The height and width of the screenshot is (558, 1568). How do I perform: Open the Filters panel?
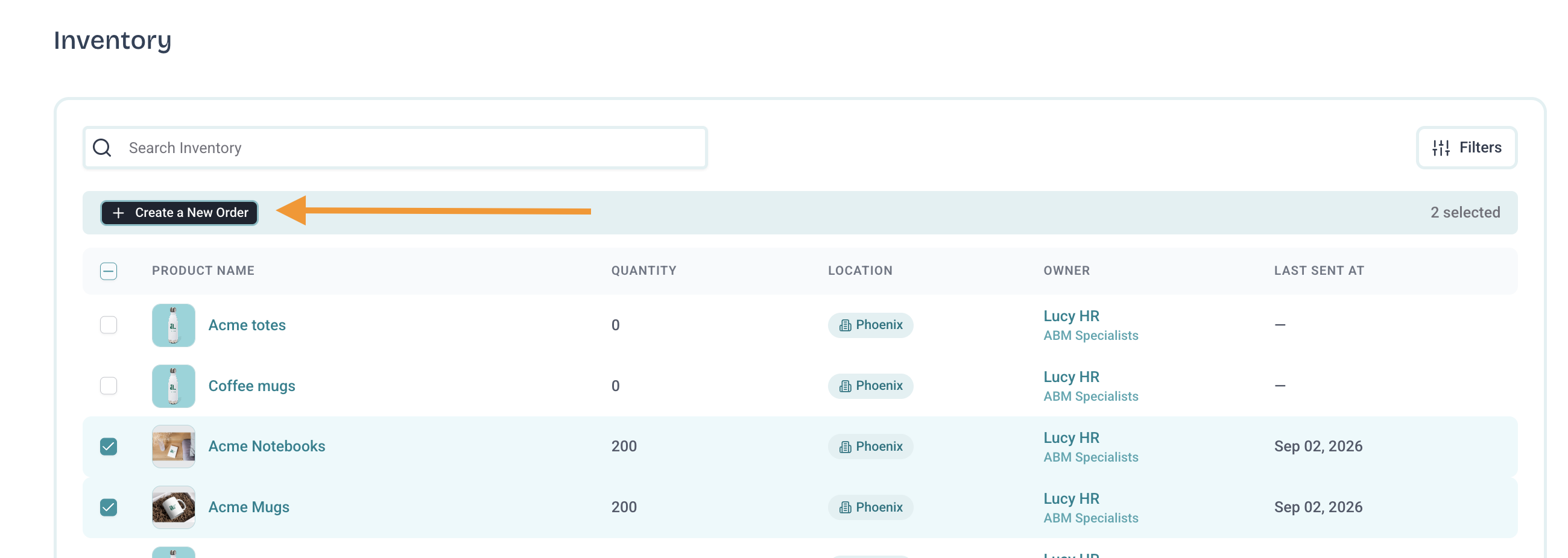click(x=1466, y=148)
